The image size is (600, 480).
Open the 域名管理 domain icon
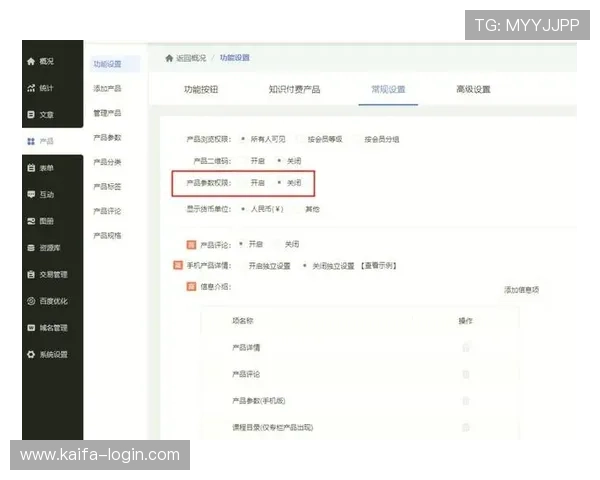pos(31,328)
